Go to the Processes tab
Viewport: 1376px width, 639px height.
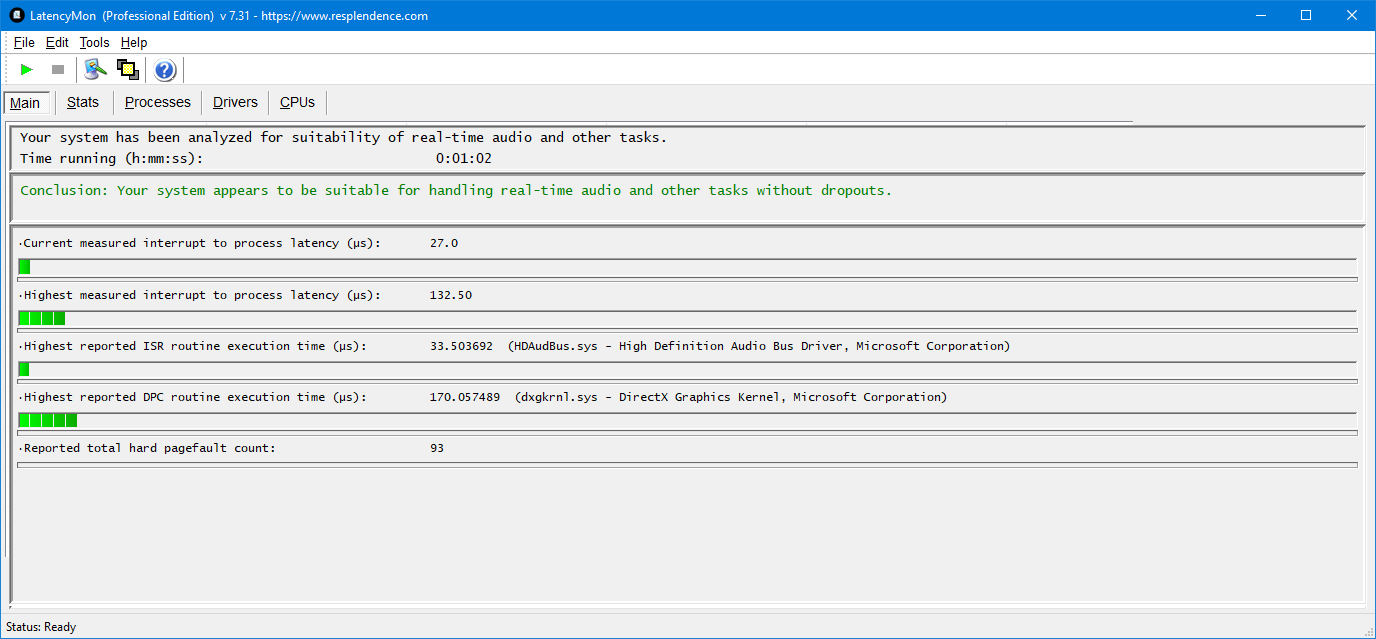click(x=157, y=102)
